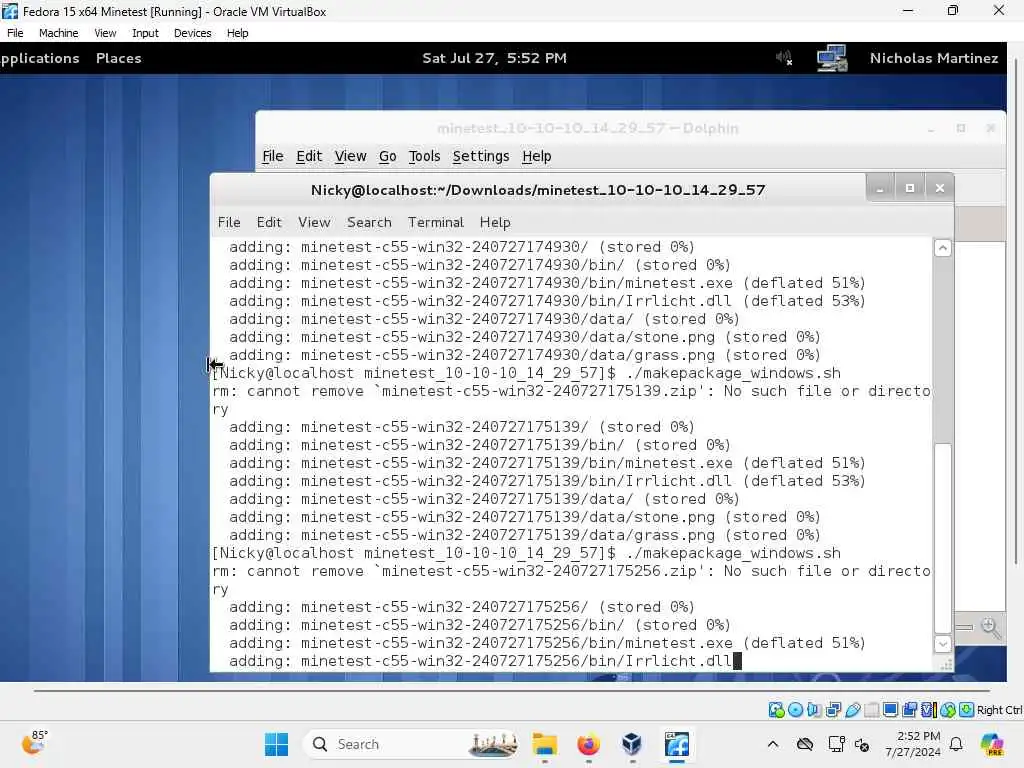
Task: Click the running Fedora VM taskbar icon
Action: [x=677, y=744]
